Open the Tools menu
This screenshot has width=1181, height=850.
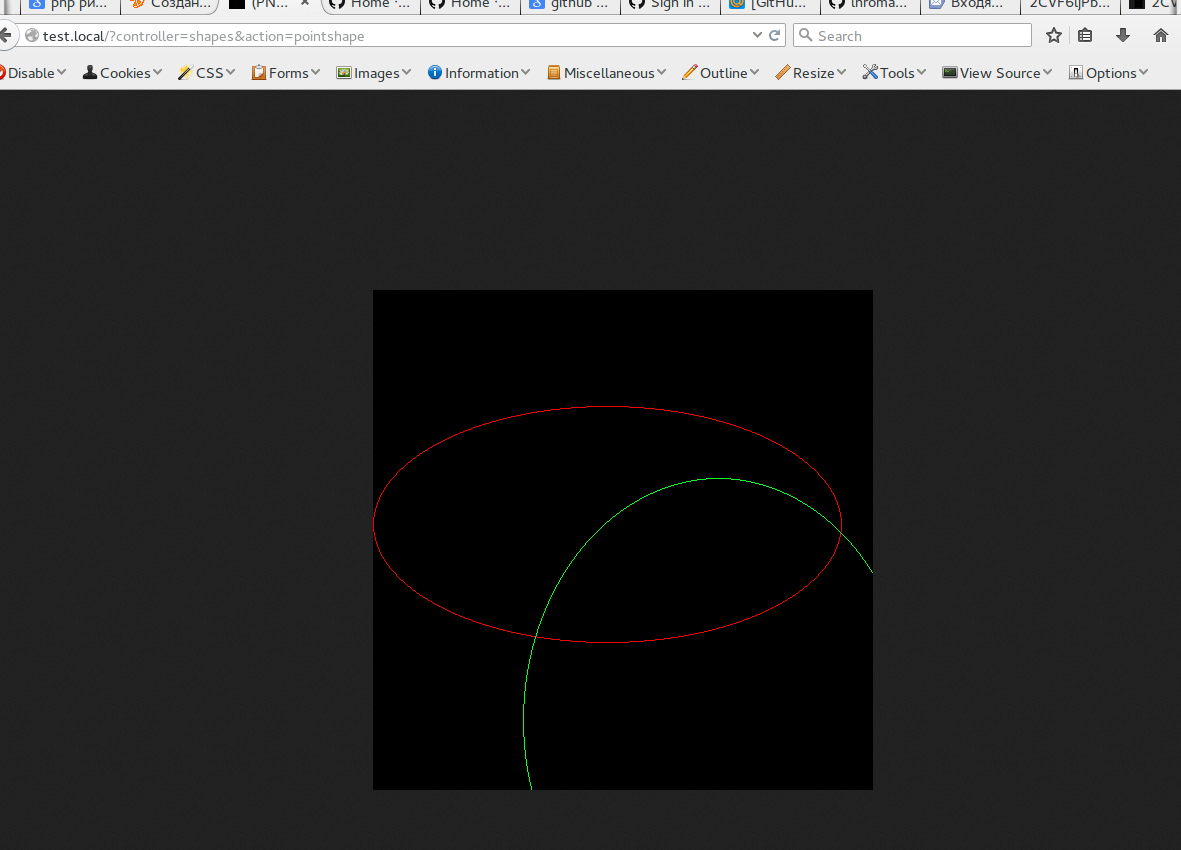(895, 73)
